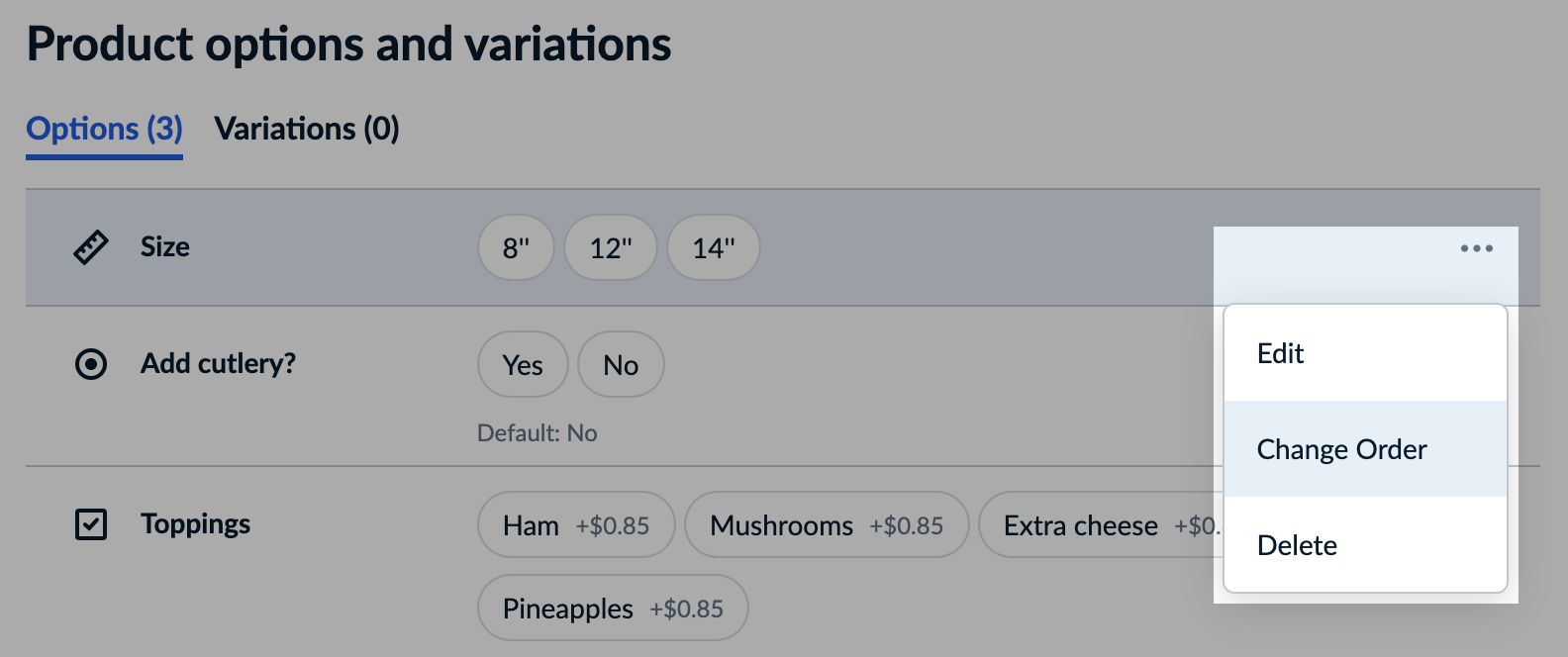
Task: Select the 12" size chip
Action: tap(611, 247)
